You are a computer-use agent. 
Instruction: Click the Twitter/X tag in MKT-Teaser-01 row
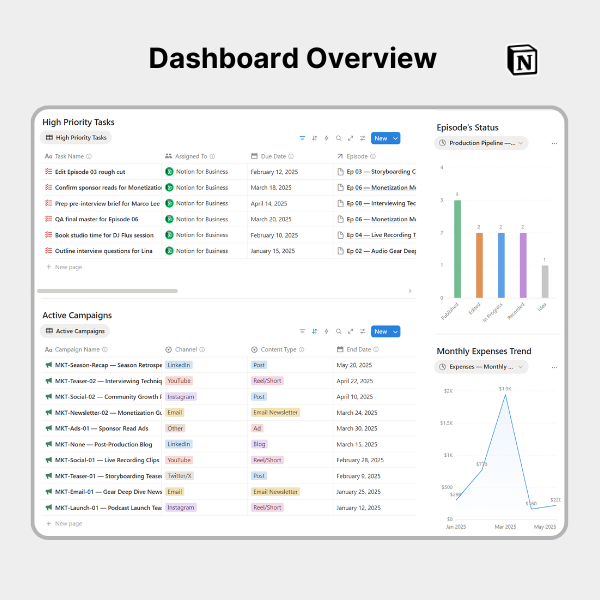click(179, 476)
